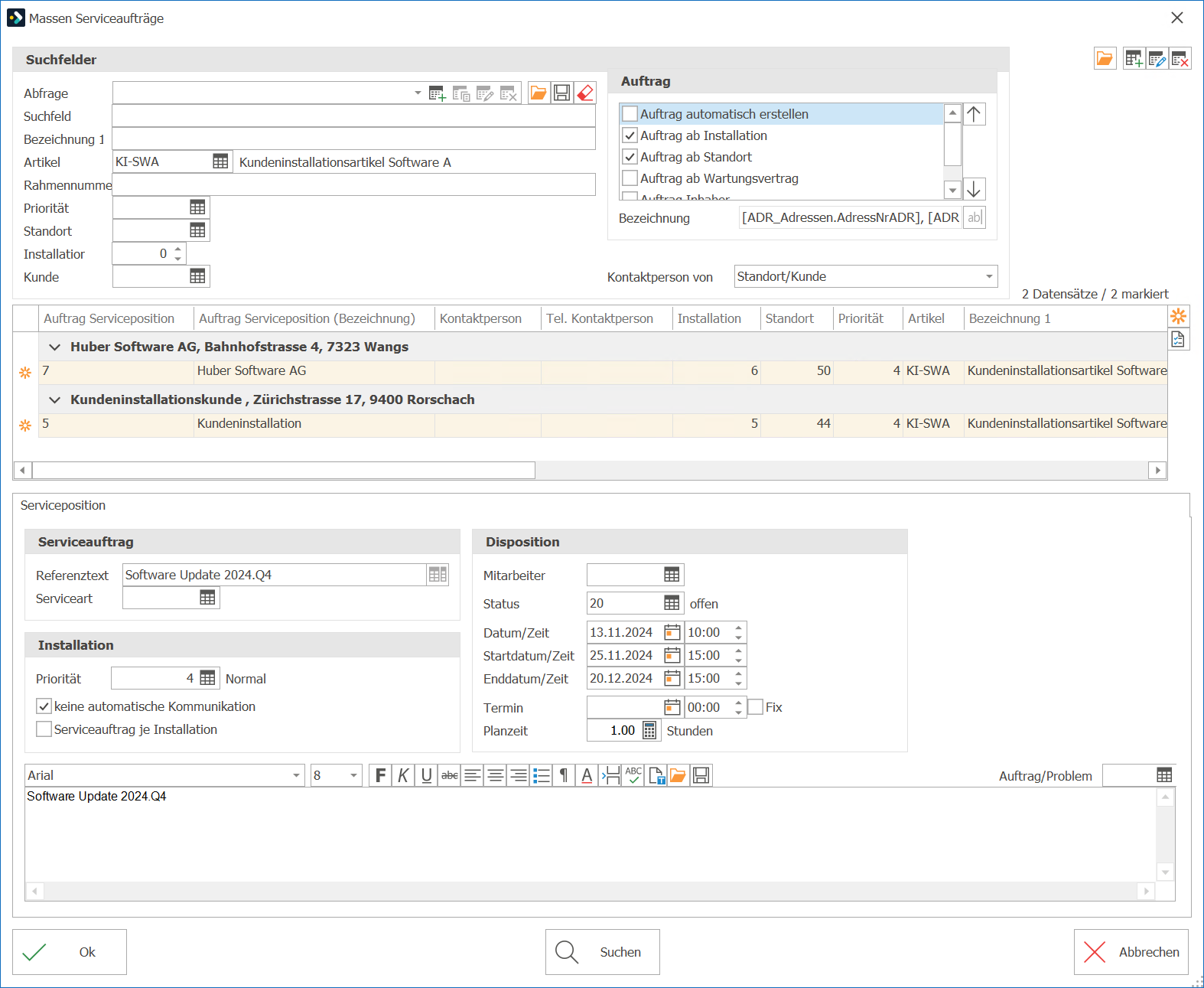This screenshot has height=988, width=1204.
Task: Enable Serviceauftrag je Installation
Action: [x=44, y=729]
